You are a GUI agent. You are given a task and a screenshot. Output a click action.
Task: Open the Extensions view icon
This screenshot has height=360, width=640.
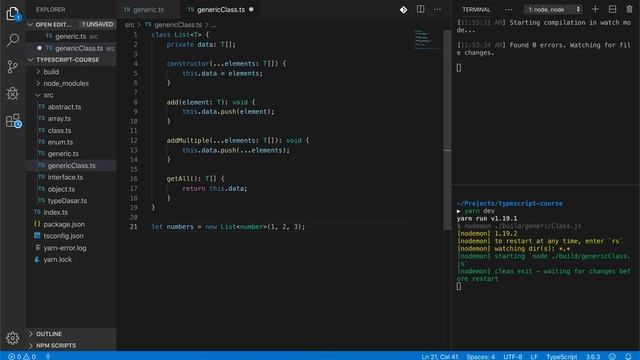coord(13,121)
